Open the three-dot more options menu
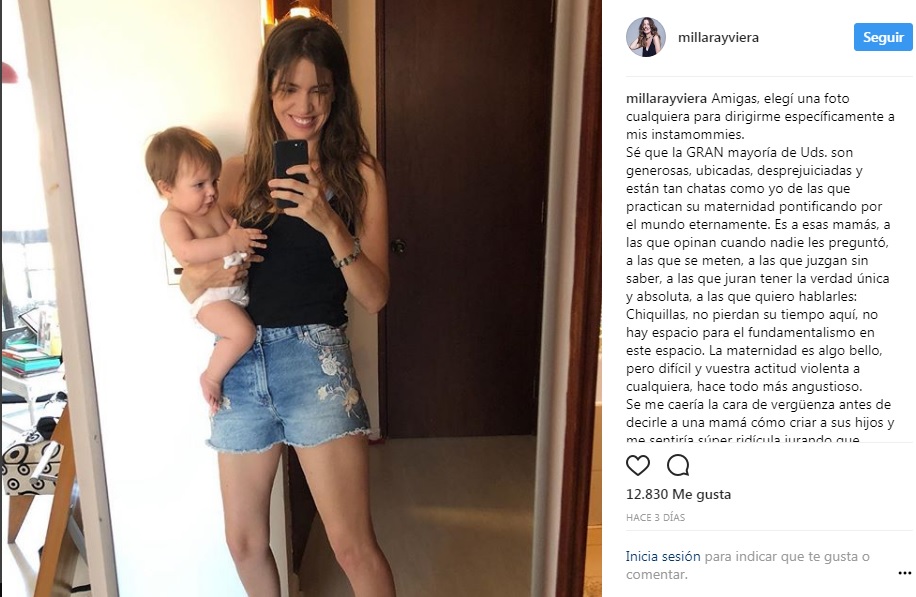 (x=904, y=574)
